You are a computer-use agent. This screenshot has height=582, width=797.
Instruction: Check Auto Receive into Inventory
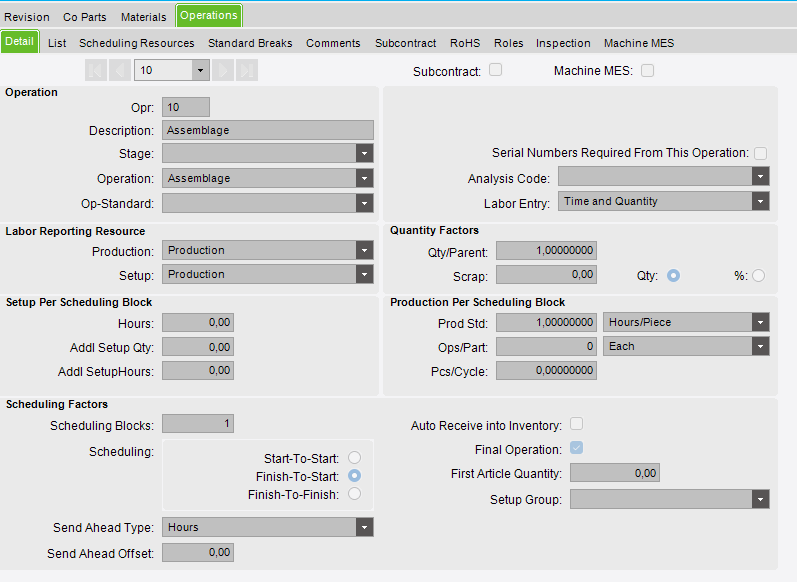[x=576, y=423]
